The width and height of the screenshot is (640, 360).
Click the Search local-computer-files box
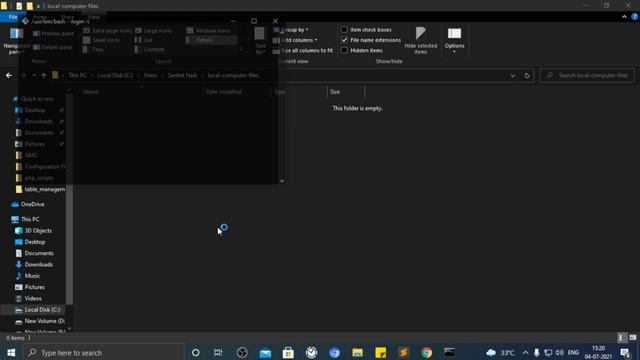587,76
